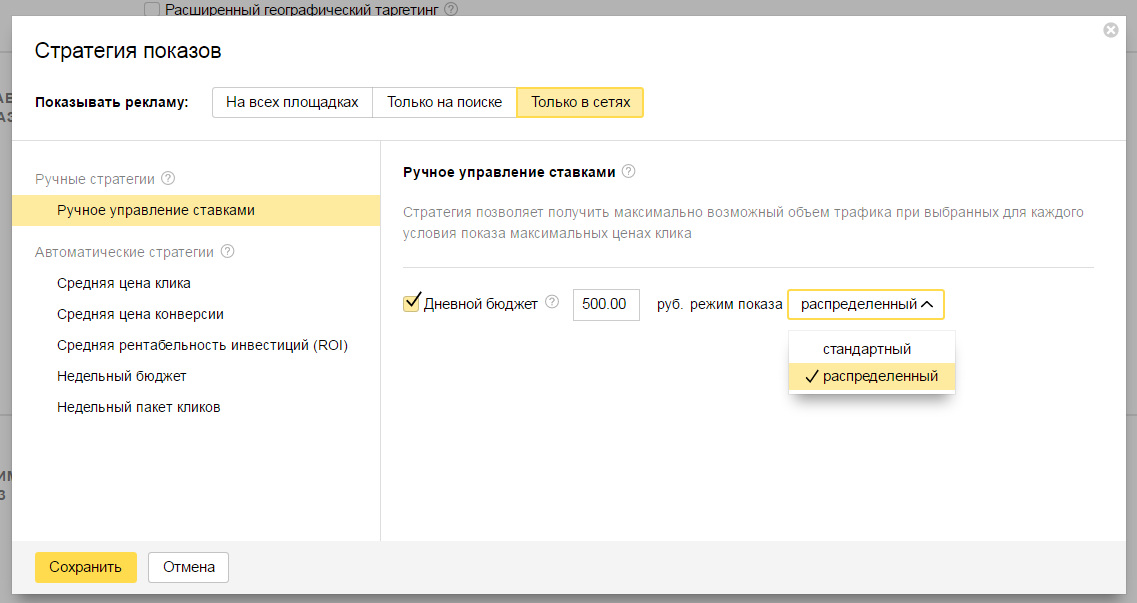This screenshot has width=1137, height=603.
Task: Click the Отмена button
Action: [x=188, y=567]
